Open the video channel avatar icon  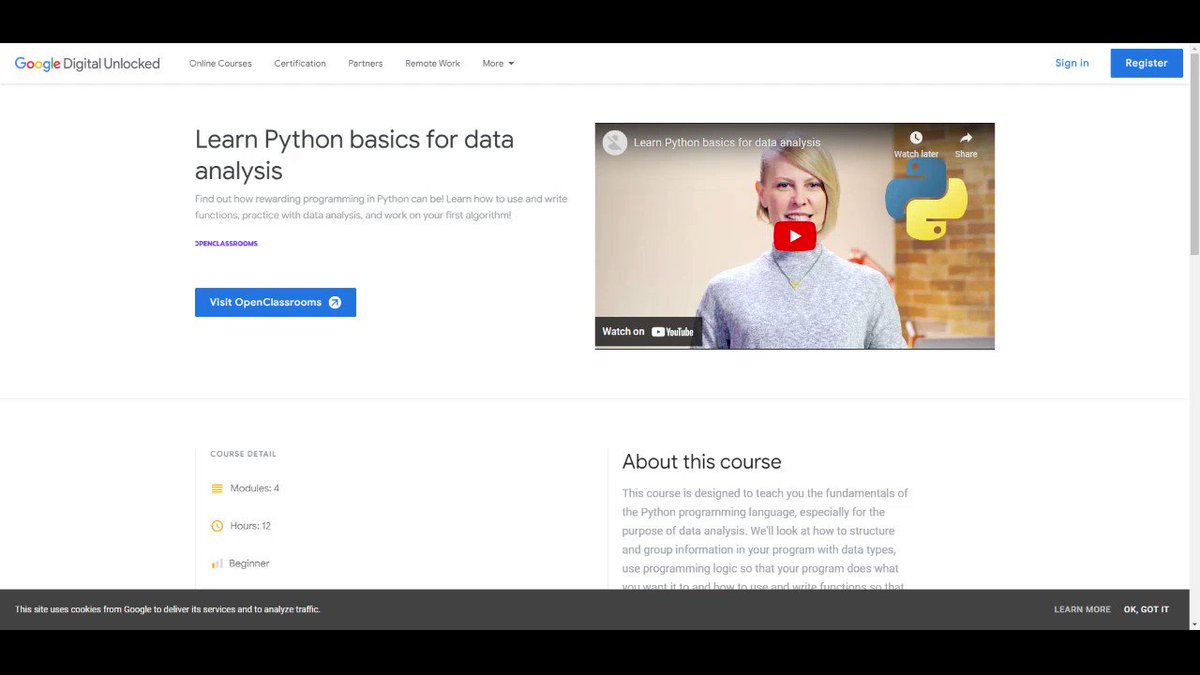click(615, 142)
